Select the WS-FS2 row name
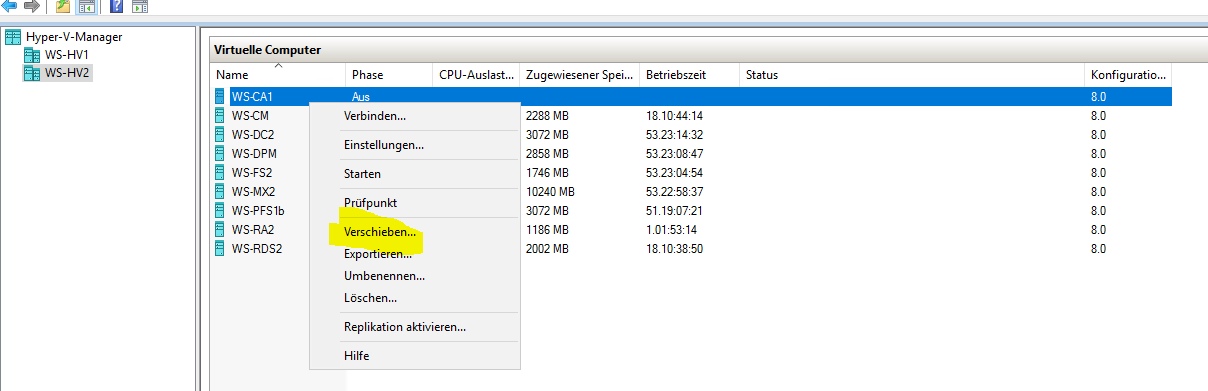The image size is (1208, 391). [252, 173]
